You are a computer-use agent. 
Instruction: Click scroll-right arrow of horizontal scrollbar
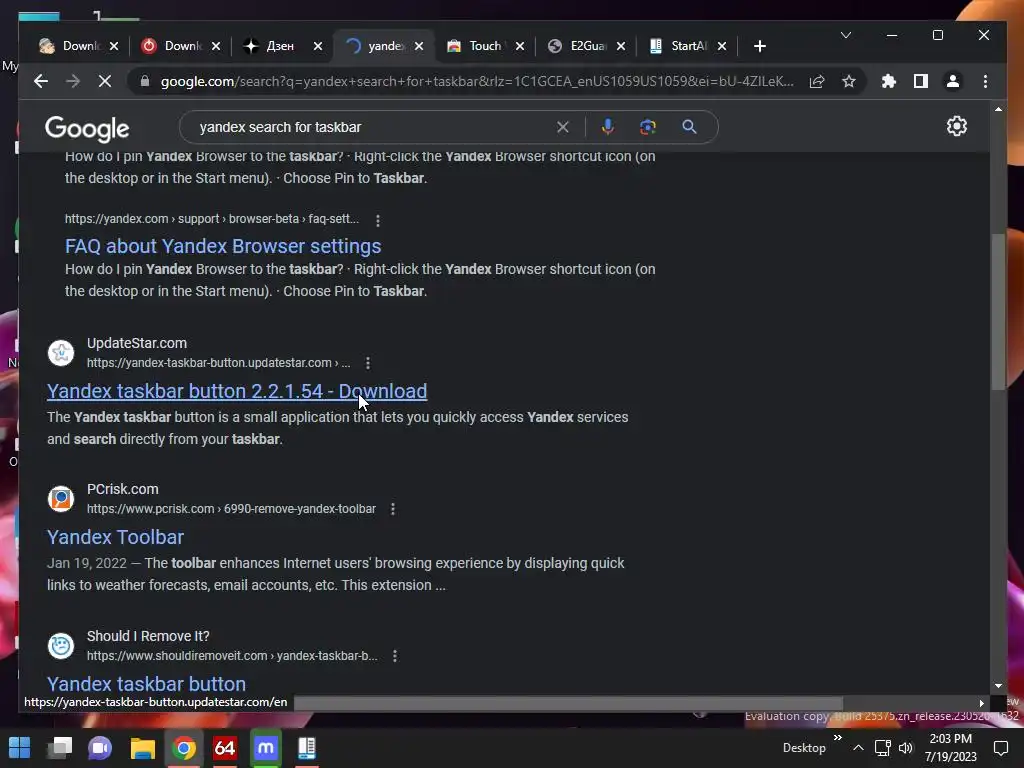(x=981, y=703)
